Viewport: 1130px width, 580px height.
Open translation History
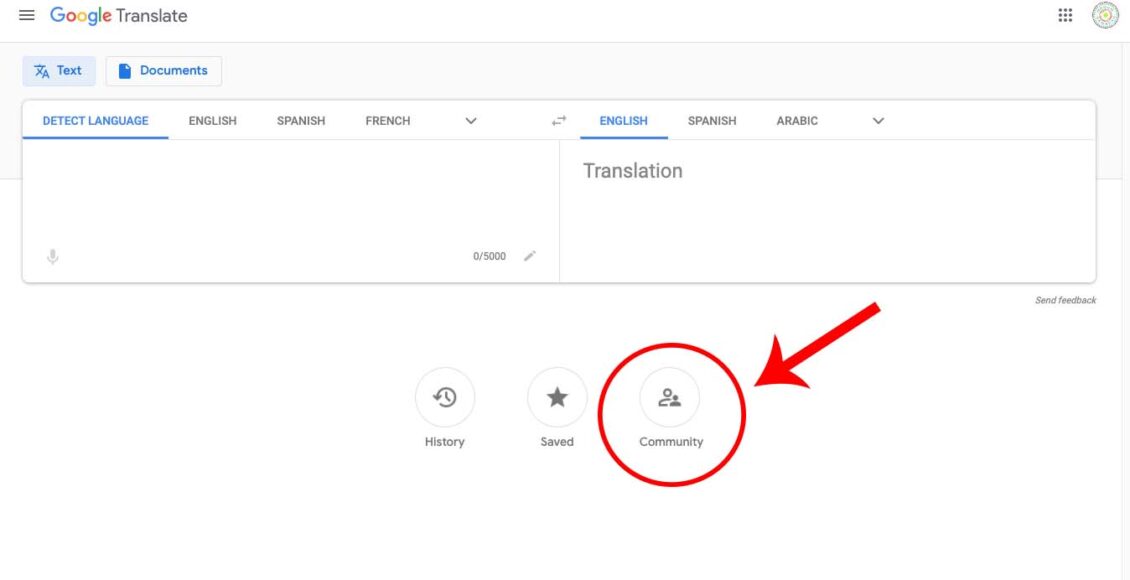[445, 397]
